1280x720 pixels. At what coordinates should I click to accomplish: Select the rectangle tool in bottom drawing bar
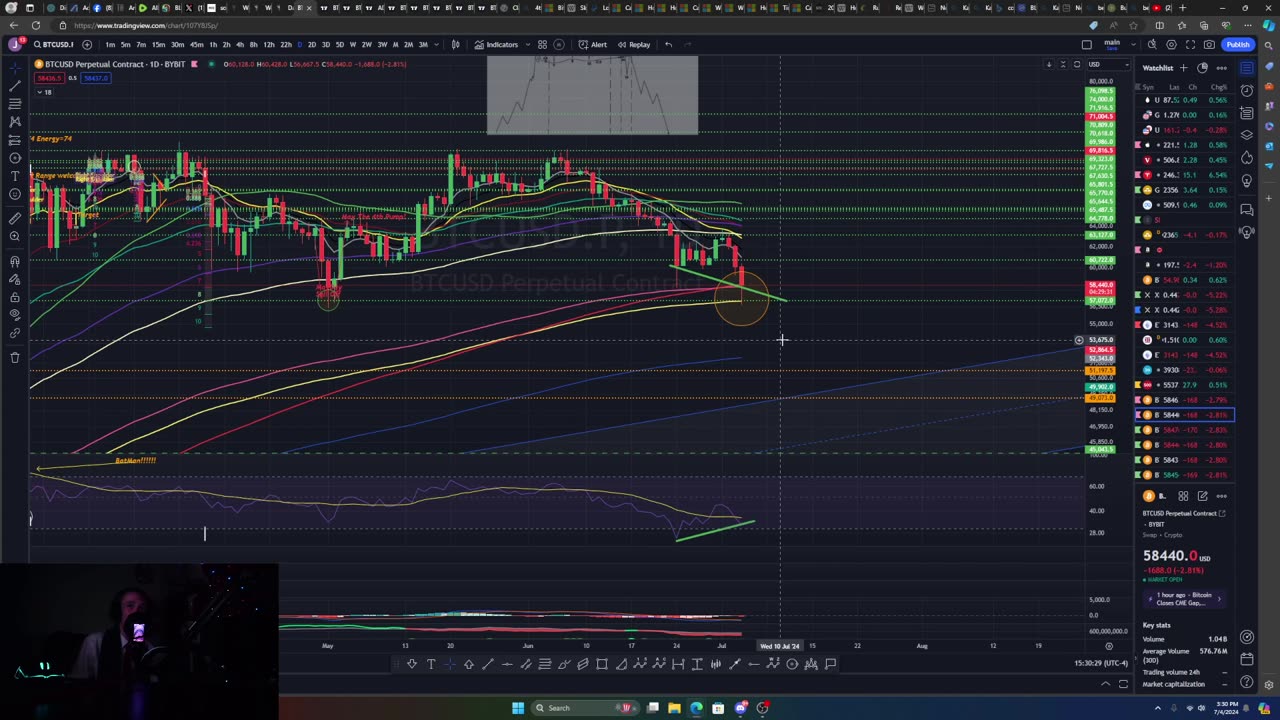coord(602,664)
